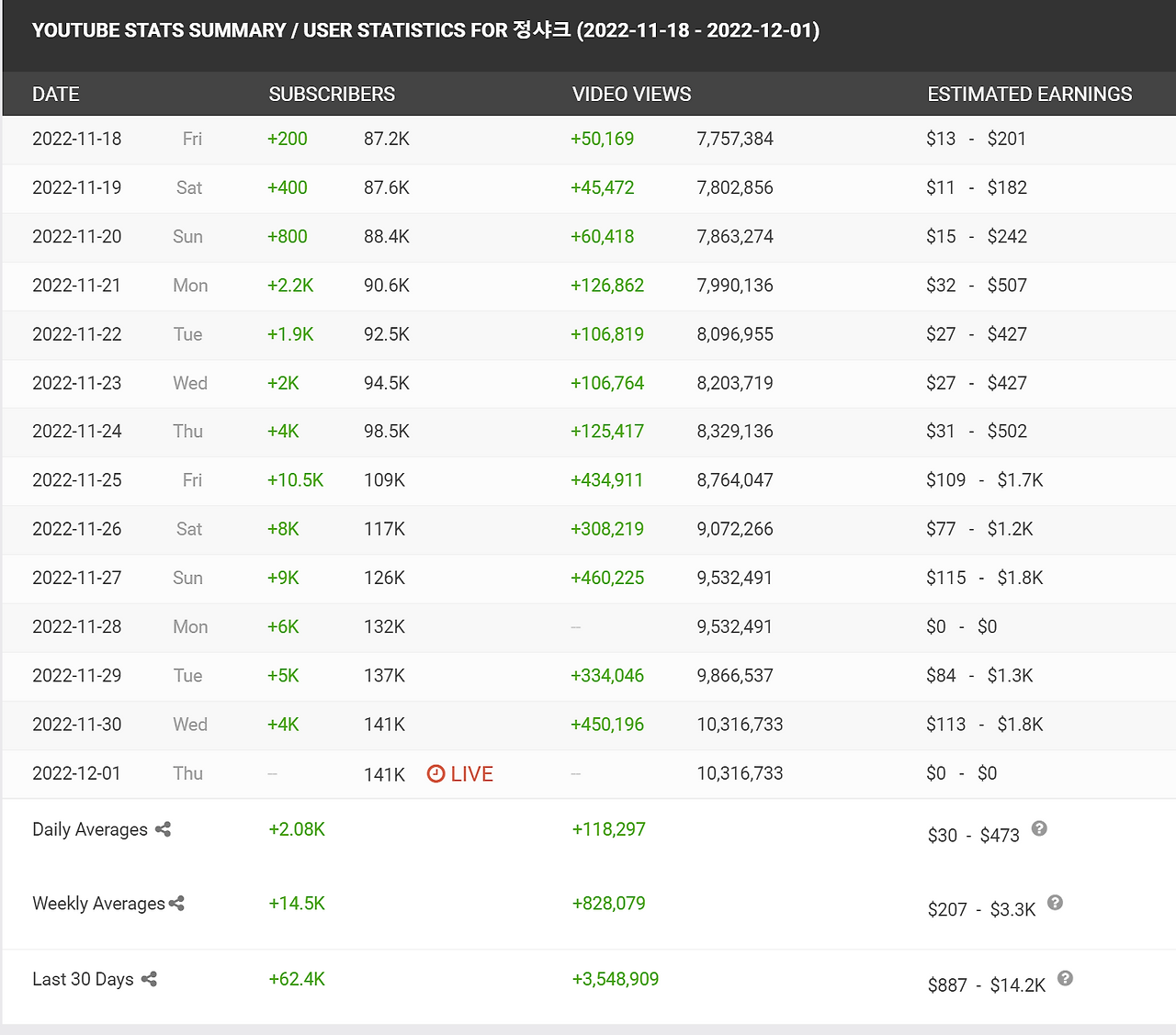Click the +2.08K daily average subscribers

pyautogui.click(x=297, y=829)
